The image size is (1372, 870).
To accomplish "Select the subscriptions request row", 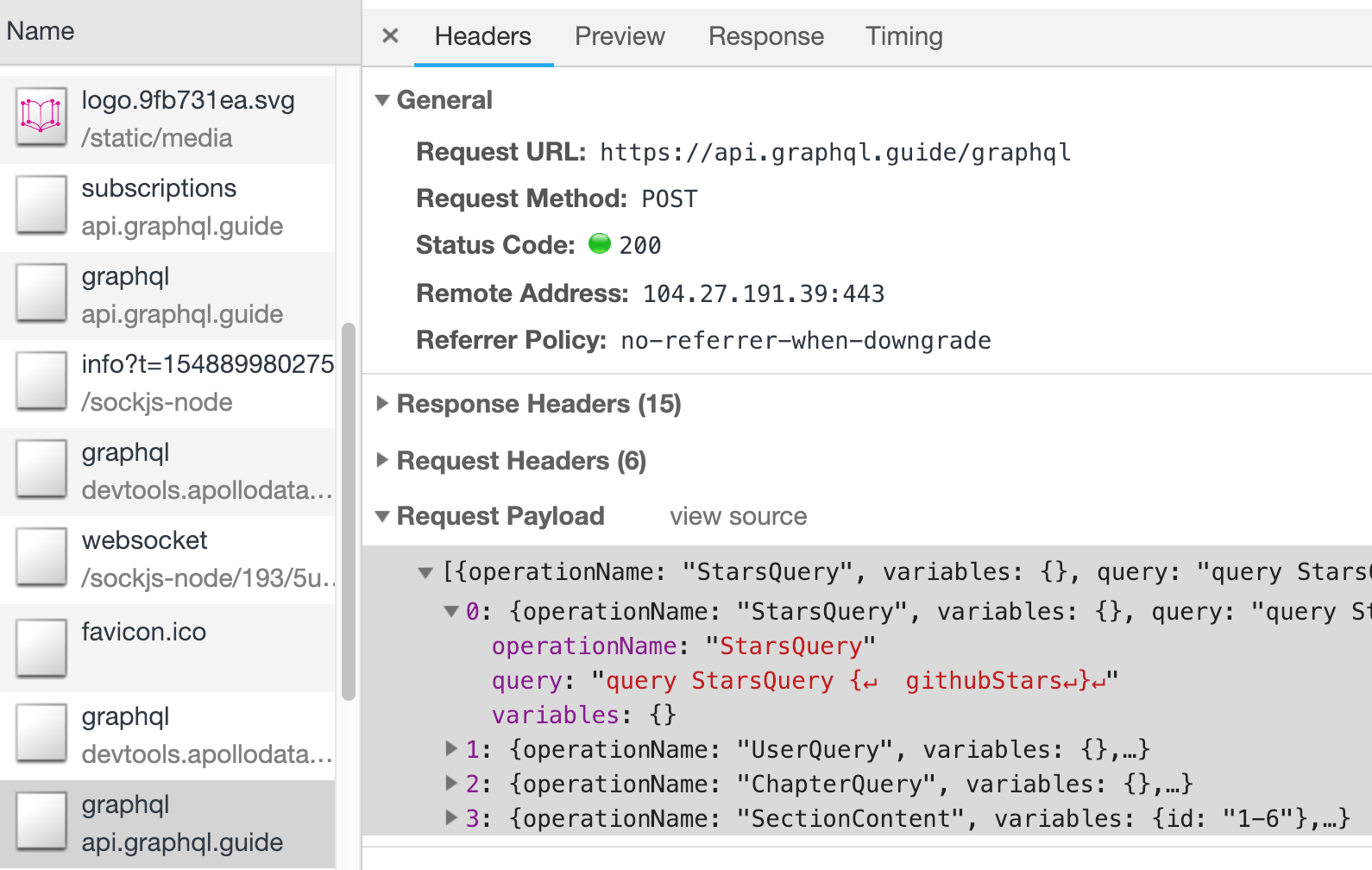I will click(167, 207).
